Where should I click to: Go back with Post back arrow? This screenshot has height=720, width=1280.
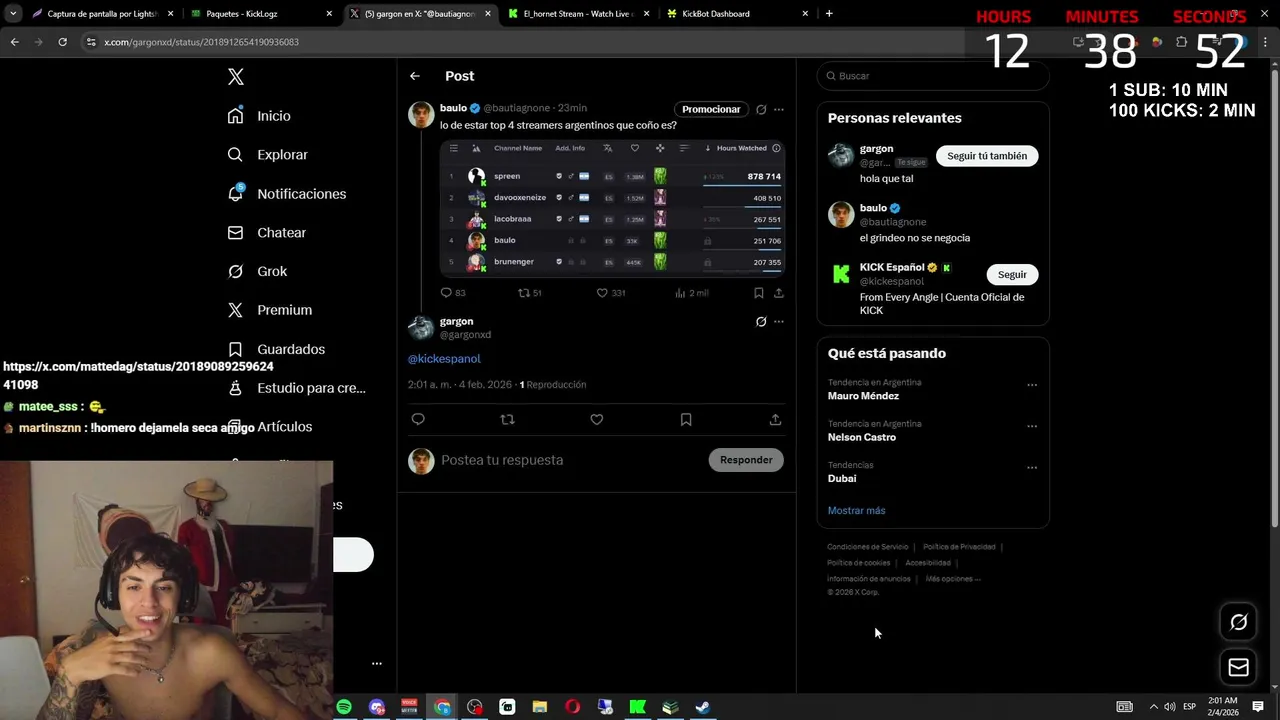click(415, 76)
